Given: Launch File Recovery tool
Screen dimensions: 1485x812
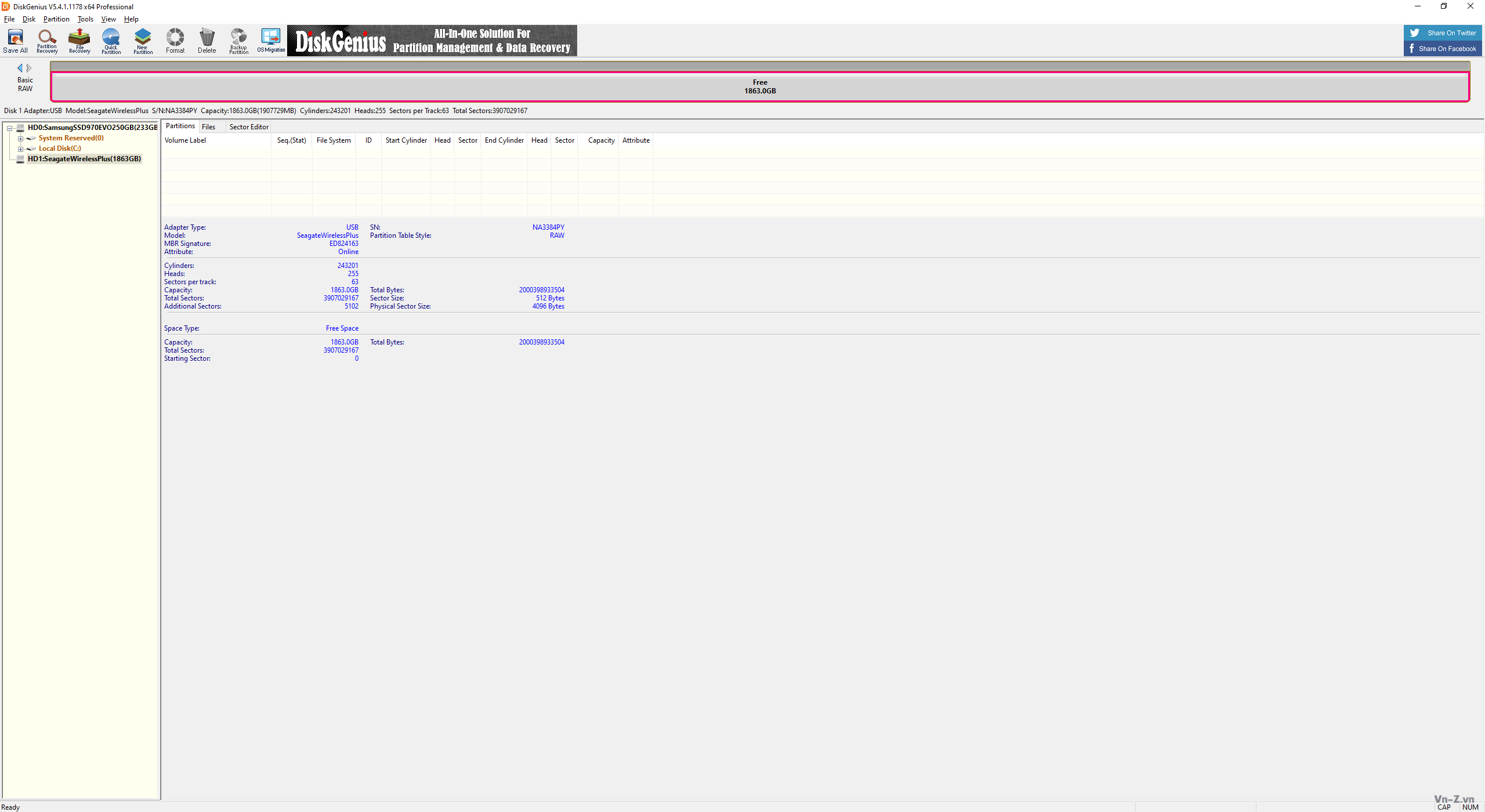Looking at the screenshot, I should (79, 41).
